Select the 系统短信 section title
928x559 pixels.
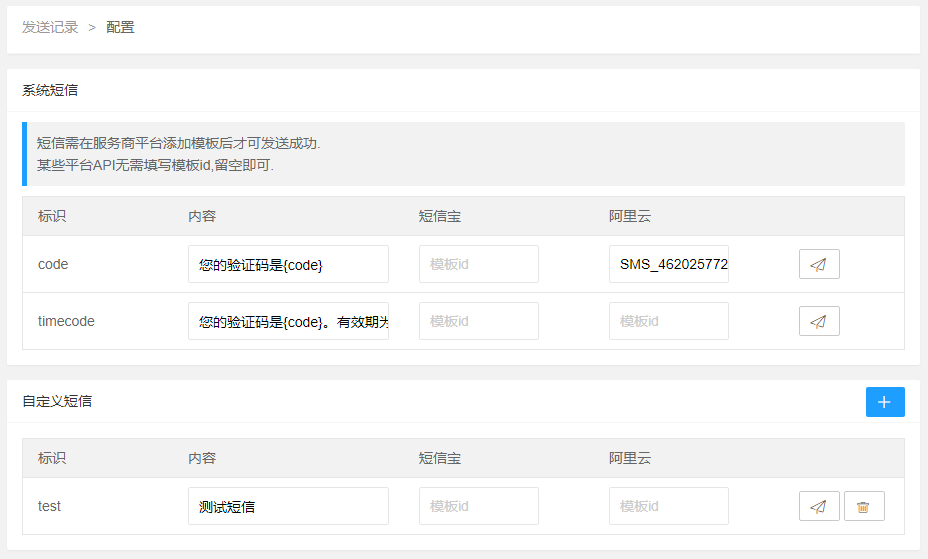(50, 90)
